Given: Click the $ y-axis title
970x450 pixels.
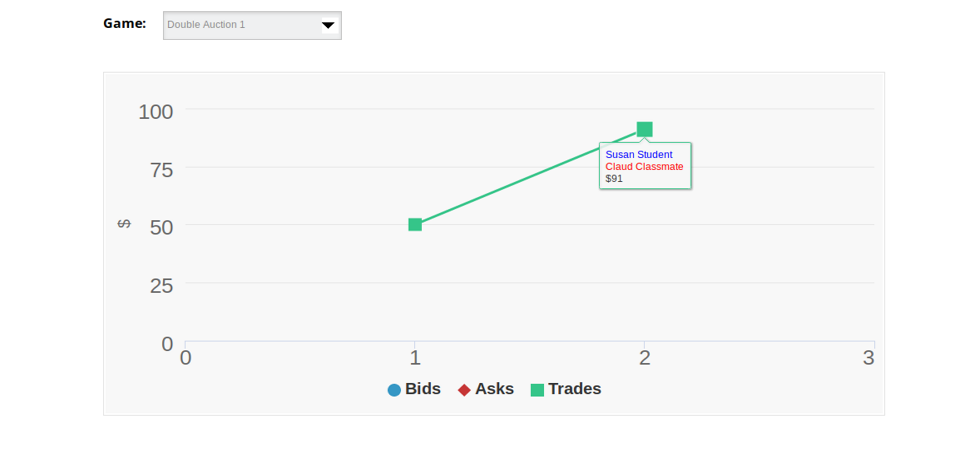Looking at the screenshot, I should [x=124, y=224].
